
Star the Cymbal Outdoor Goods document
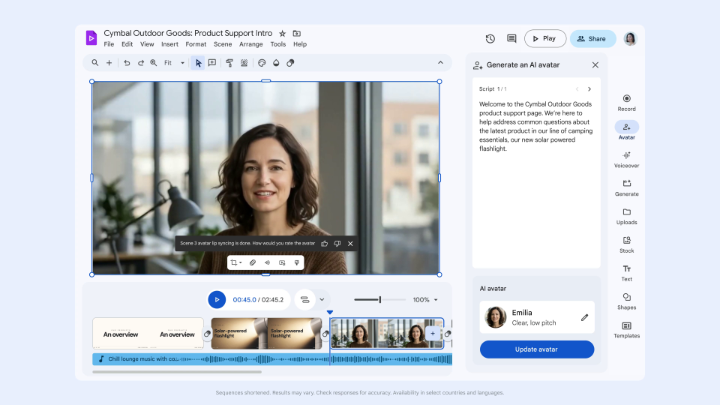click(x=282, y=34)
